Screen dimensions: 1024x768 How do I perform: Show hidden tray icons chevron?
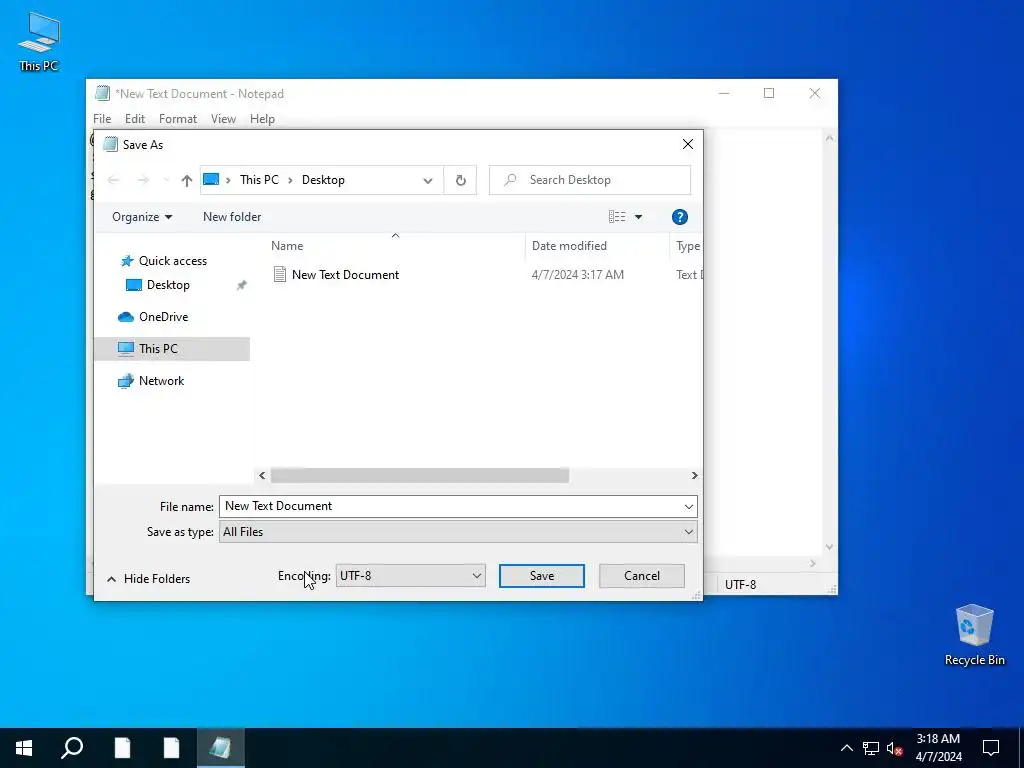pyautogui.click(x=846, y=748)
